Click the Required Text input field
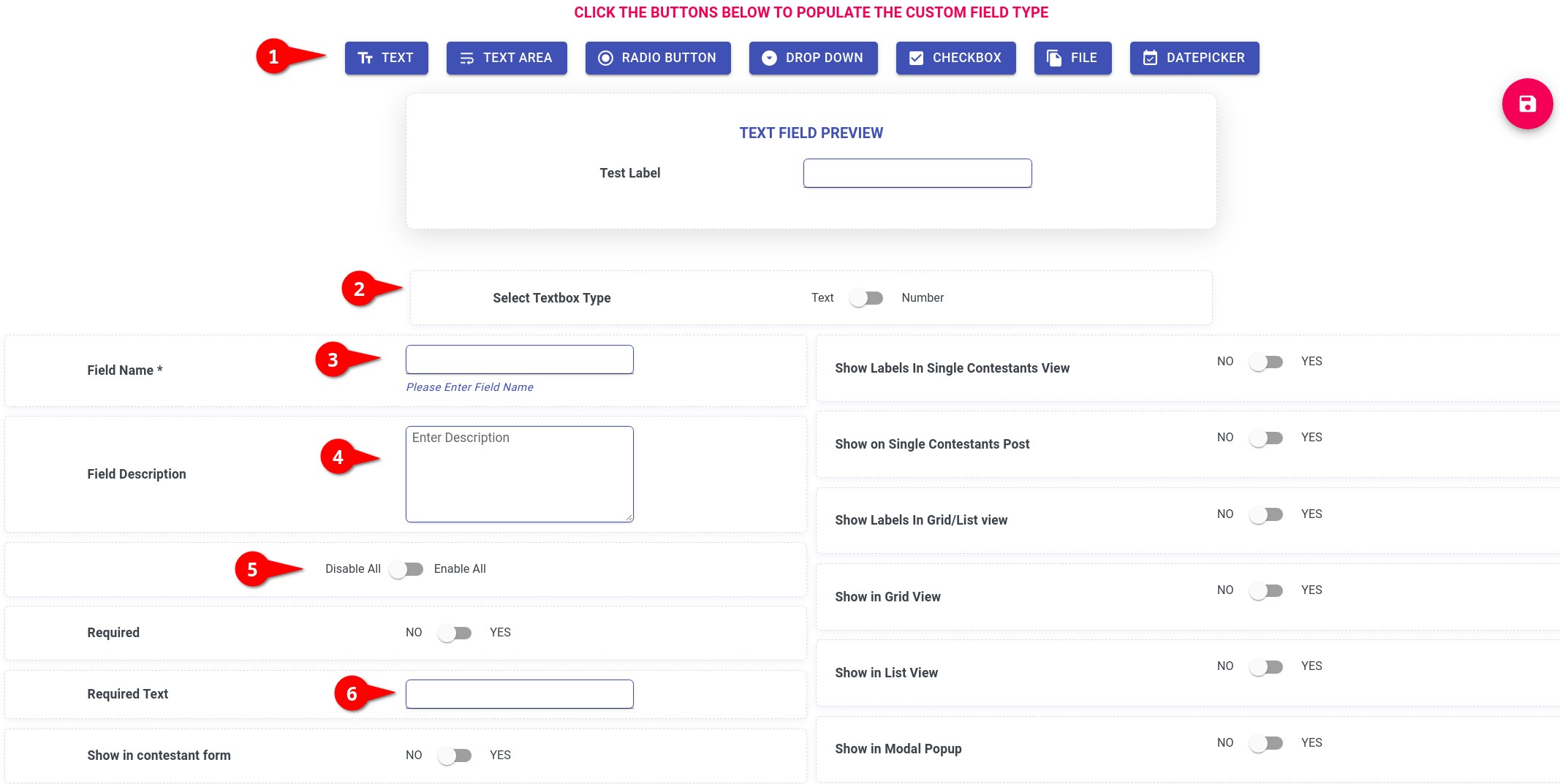 click(519, 694)
